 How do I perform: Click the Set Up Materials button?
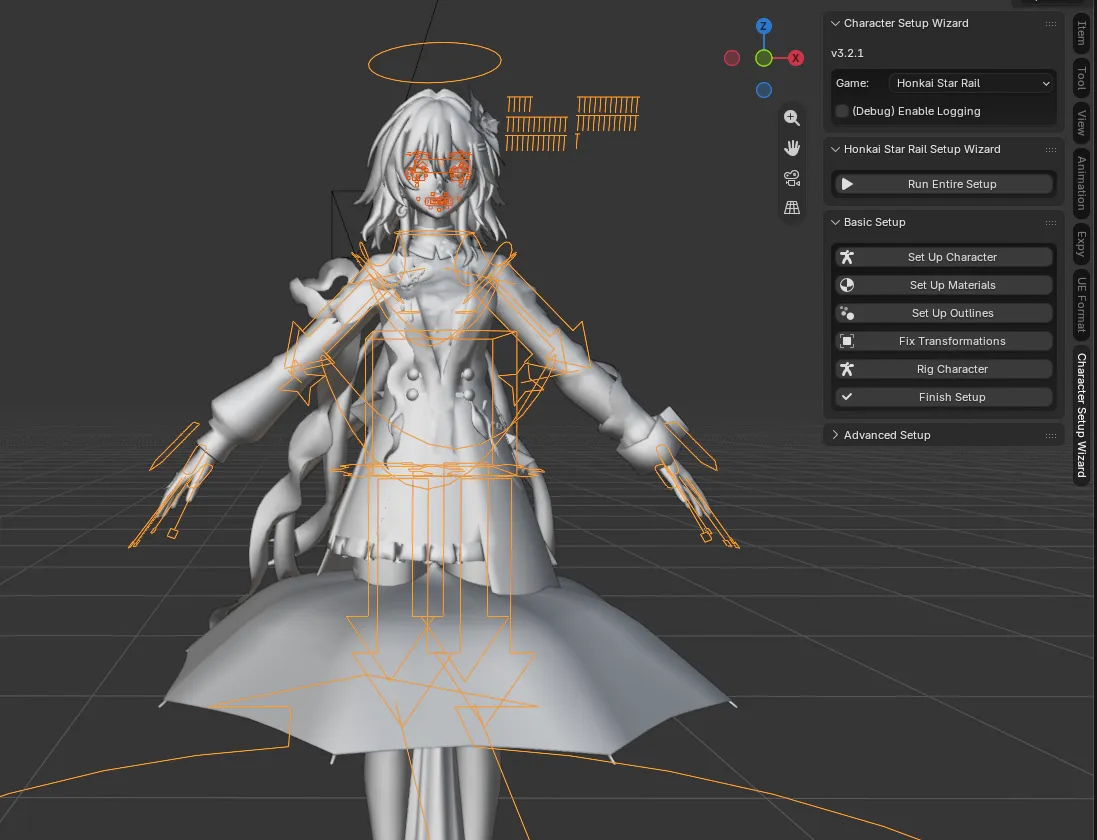tap(943, 285)
